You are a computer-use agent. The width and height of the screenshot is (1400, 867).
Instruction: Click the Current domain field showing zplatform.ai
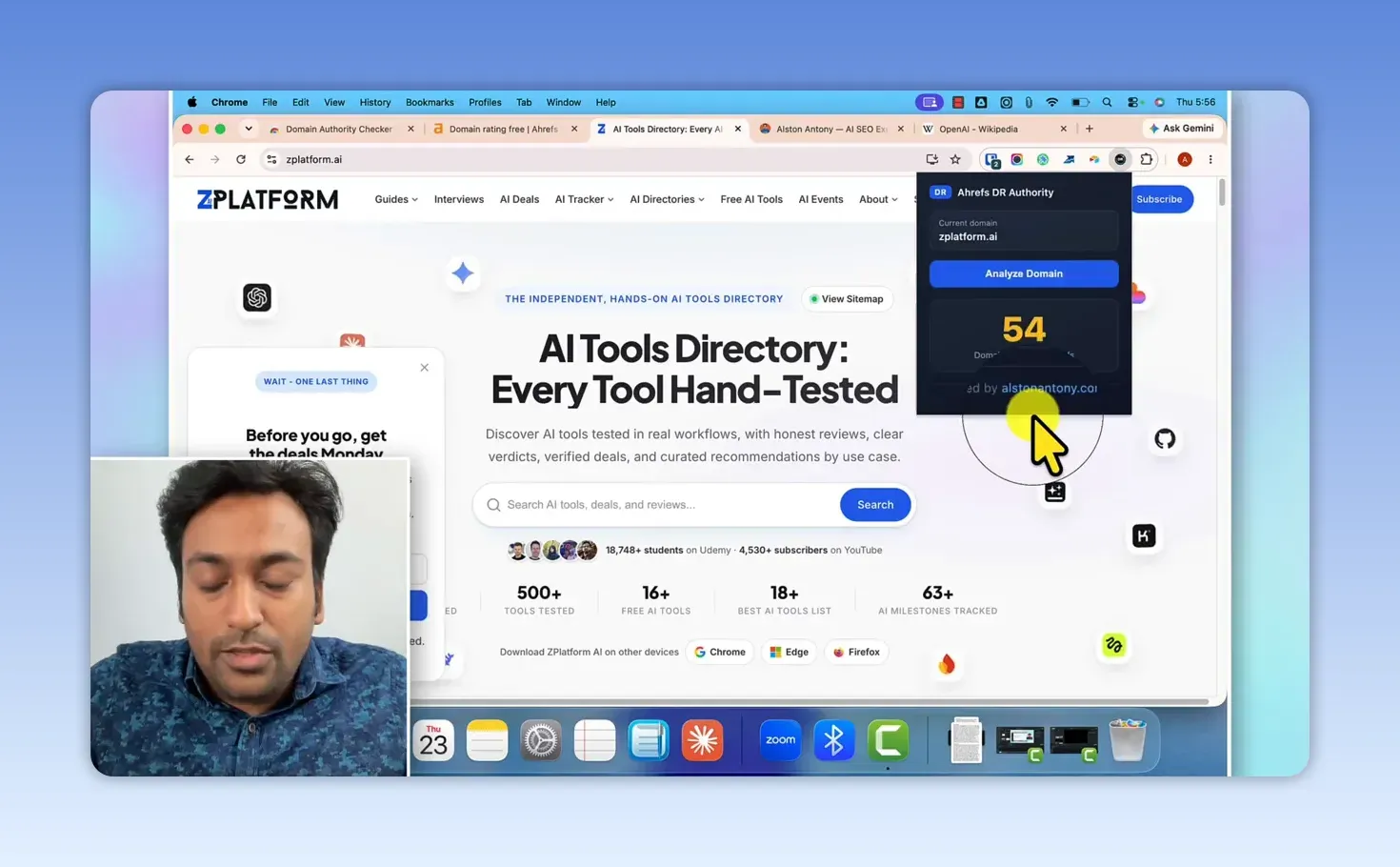coord(1024,231)
